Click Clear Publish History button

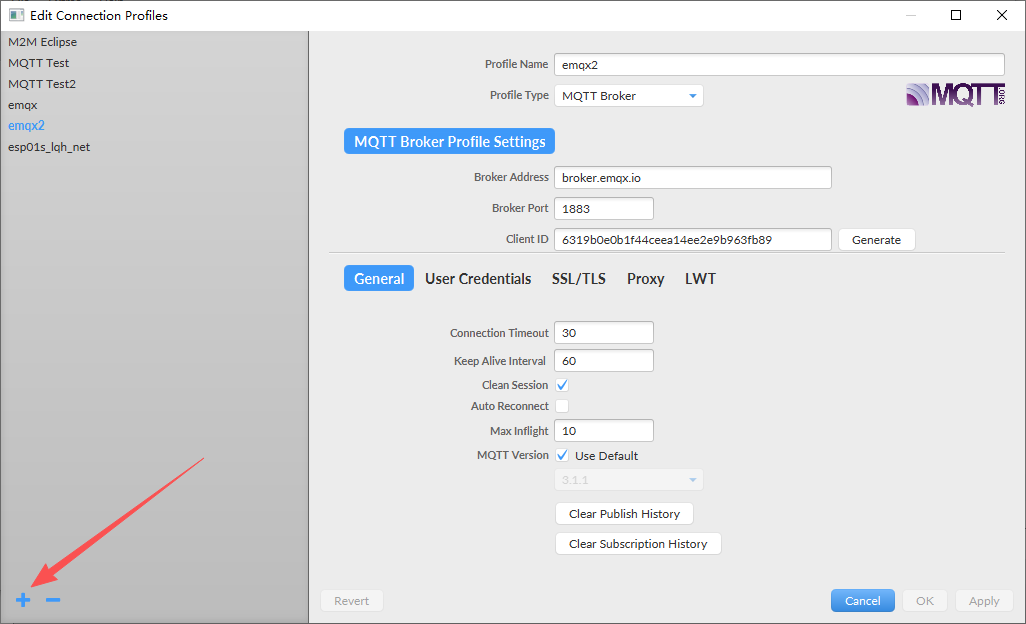coord(624,514)
